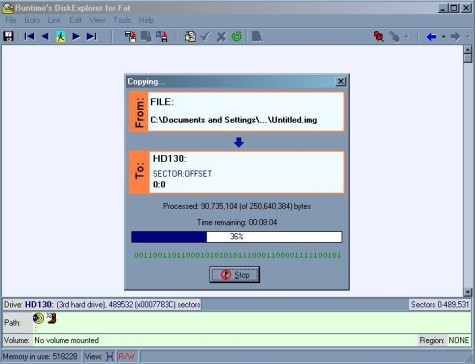475x364 pixels.
Task: Expand the back arrow history dropdown
Action: [x=443, y=37]
